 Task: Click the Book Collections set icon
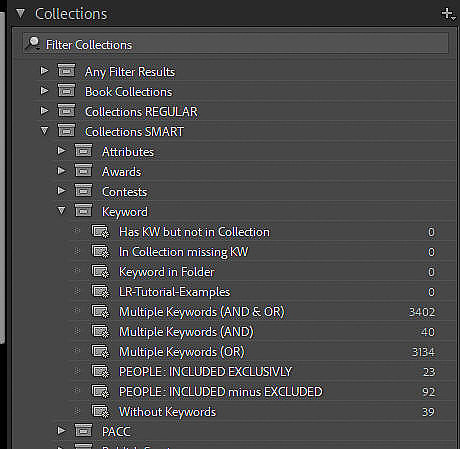click(x=67, y=90)
